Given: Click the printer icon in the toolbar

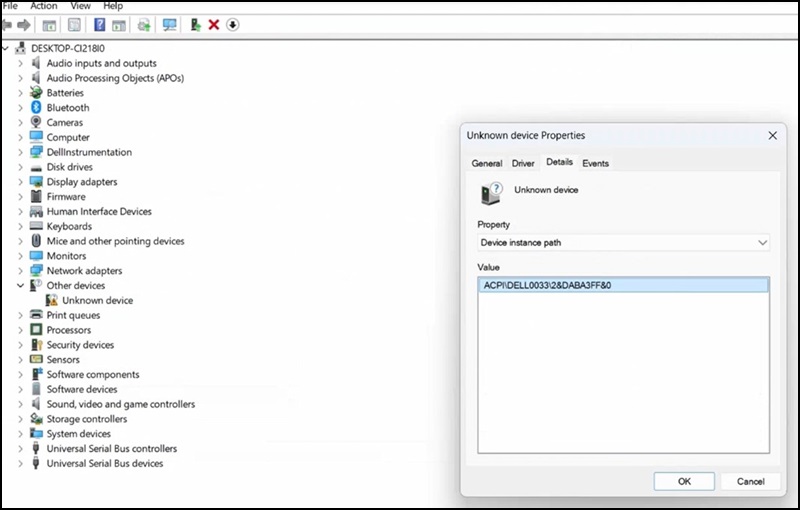Looking at the screenshot, I should (x=144, y=25).
